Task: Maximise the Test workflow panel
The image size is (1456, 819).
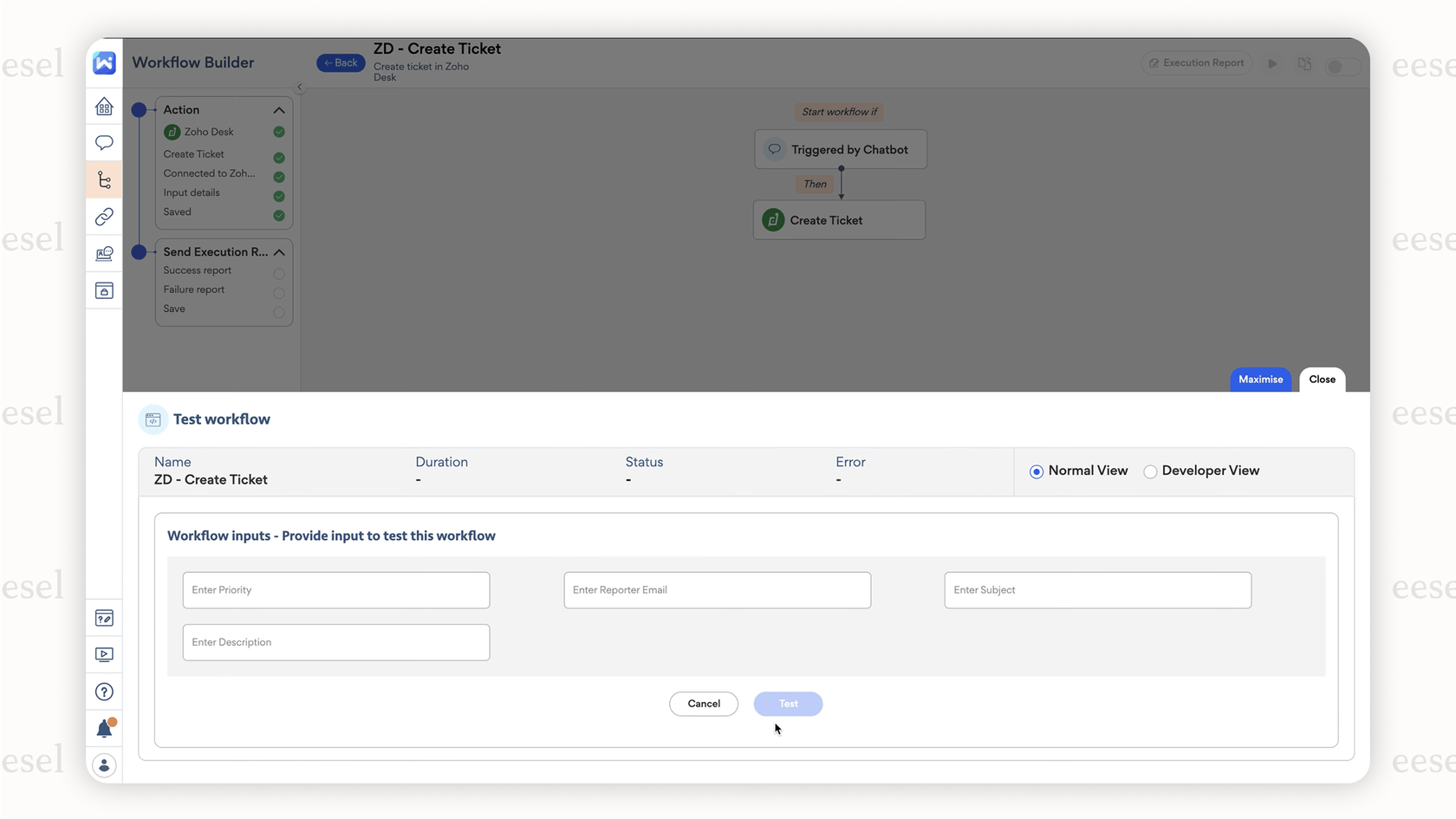Action: [x=1260, y=379]
